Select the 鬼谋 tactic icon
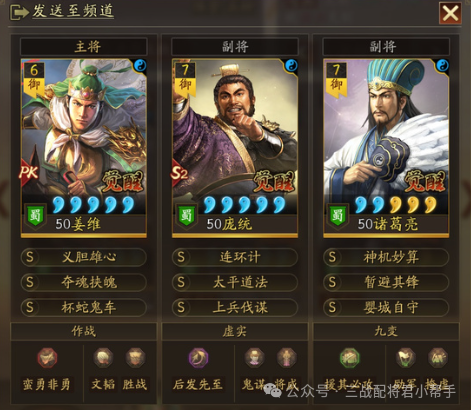This screenshot has height=410, width=471. coord(254,358)
